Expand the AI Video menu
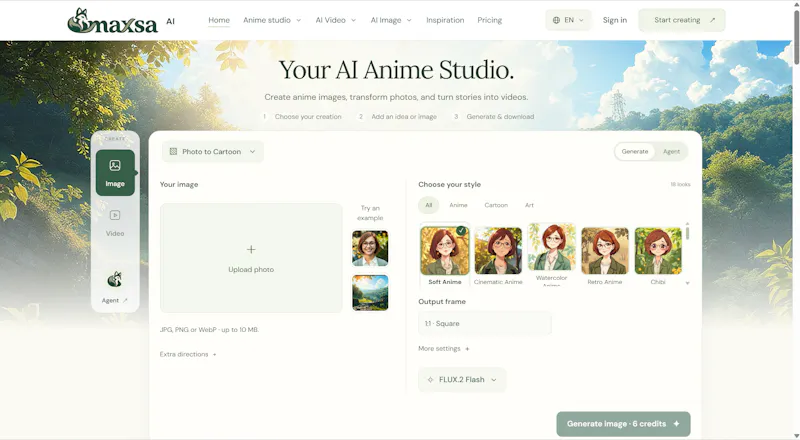 [336, 20]
